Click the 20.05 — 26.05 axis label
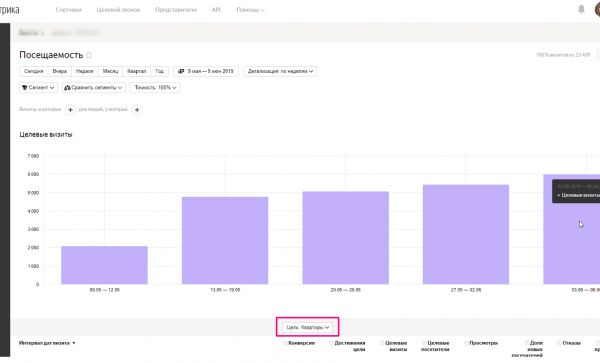600x363 pixels. pyautogui.click(x=346, y=290)
